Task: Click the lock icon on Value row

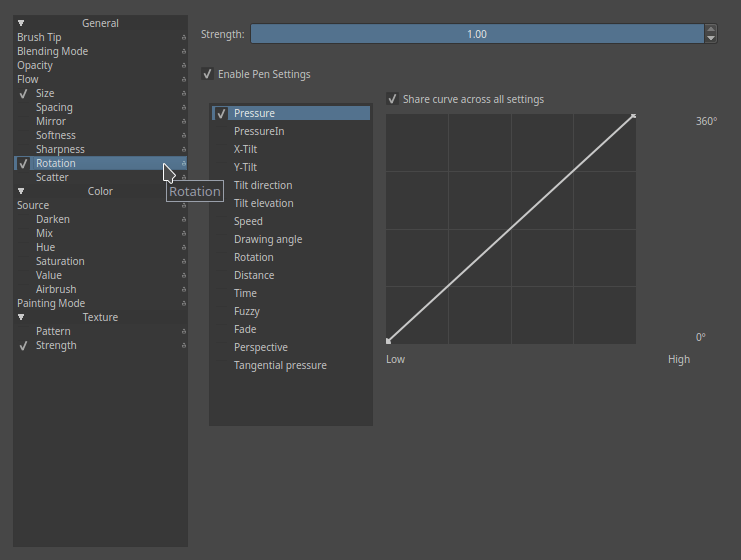Action: (x=184, y=276)
